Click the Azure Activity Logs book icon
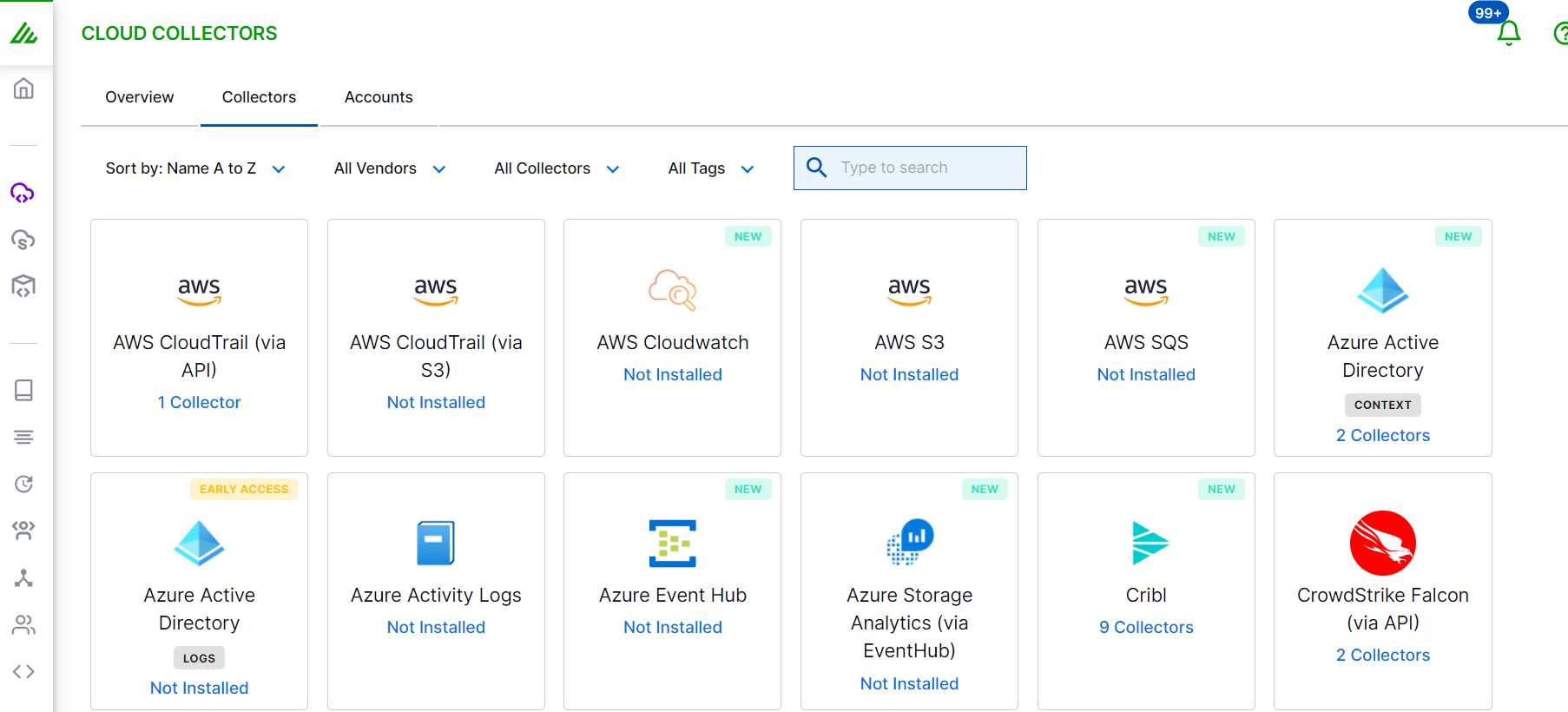The width and height of the screenshot is (1568, 712). coord(436,544)
